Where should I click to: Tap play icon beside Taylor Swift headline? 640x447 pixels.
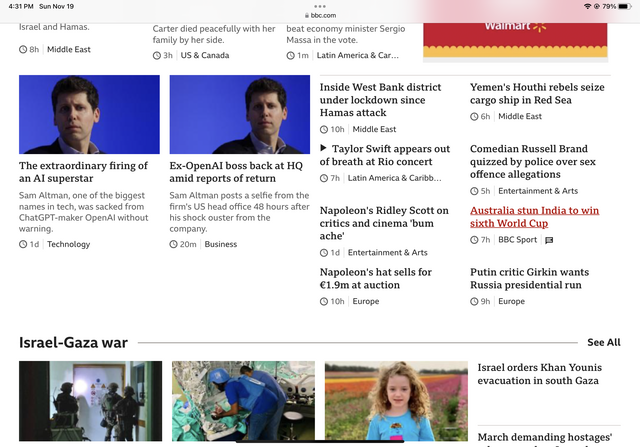(323, 148)
